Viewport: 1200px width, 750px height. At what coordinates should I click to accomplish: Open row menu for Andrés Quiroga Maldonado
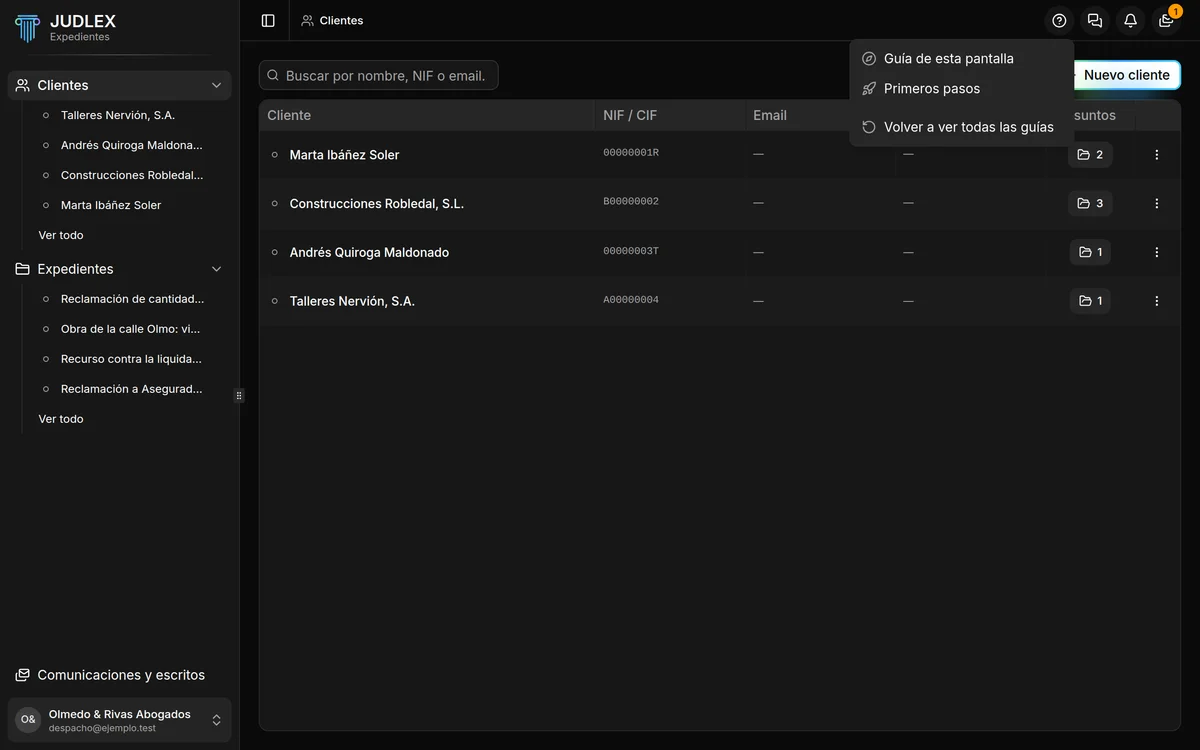tap(1157, 252)
